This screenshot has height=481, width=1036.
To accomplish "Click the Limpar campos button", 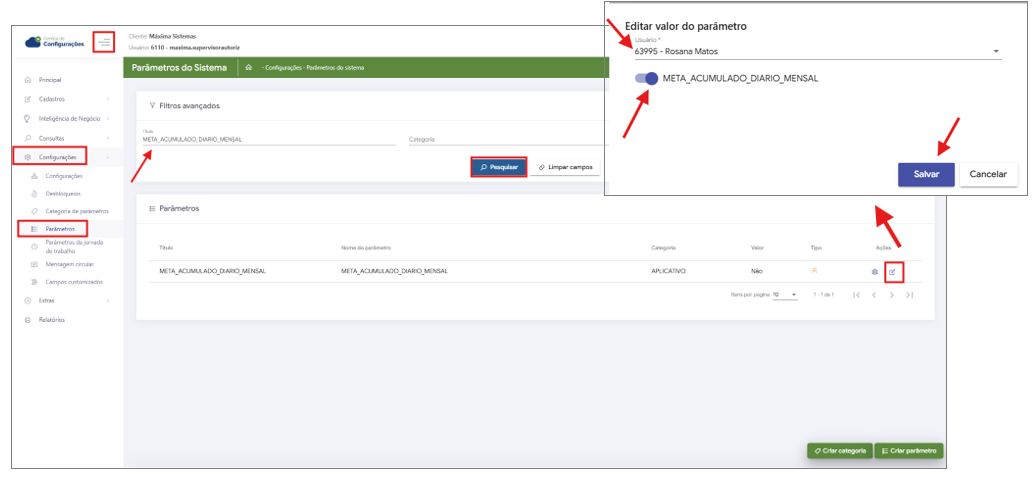I will (x=566, y=167).
